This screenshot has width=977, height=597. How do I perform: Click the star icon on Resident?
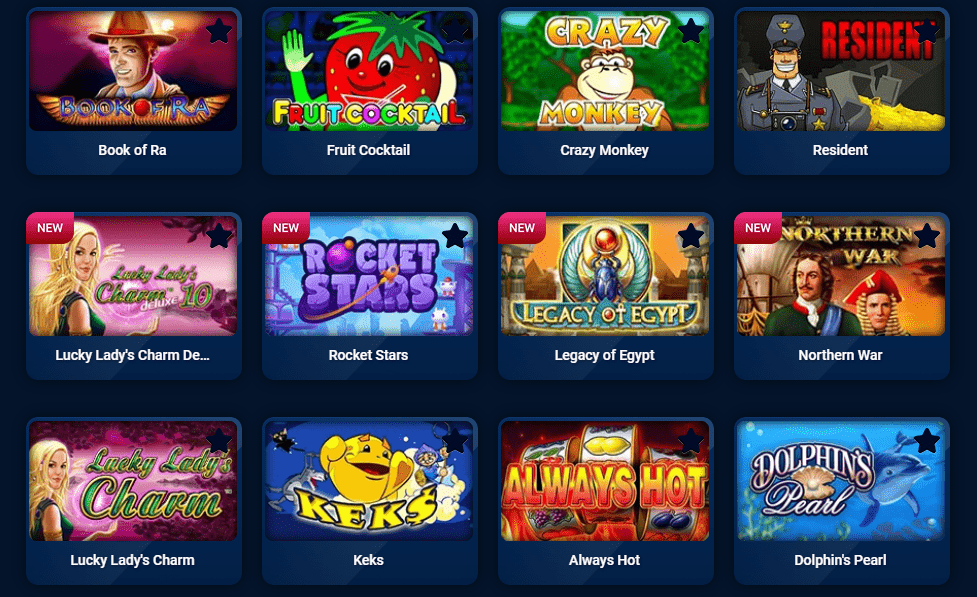[927, 31]
